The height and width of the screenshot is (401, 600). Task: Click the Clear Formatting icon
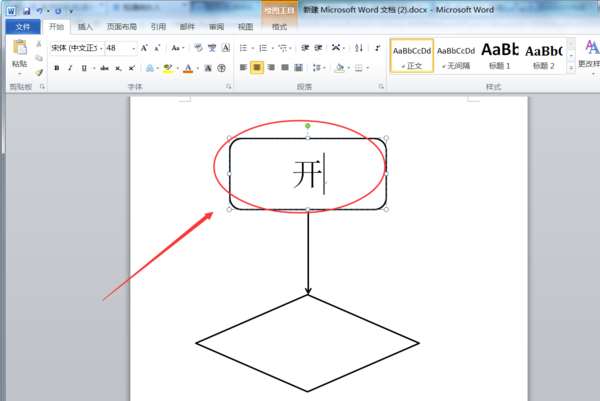pyautogui.click(x=198, y=48)
